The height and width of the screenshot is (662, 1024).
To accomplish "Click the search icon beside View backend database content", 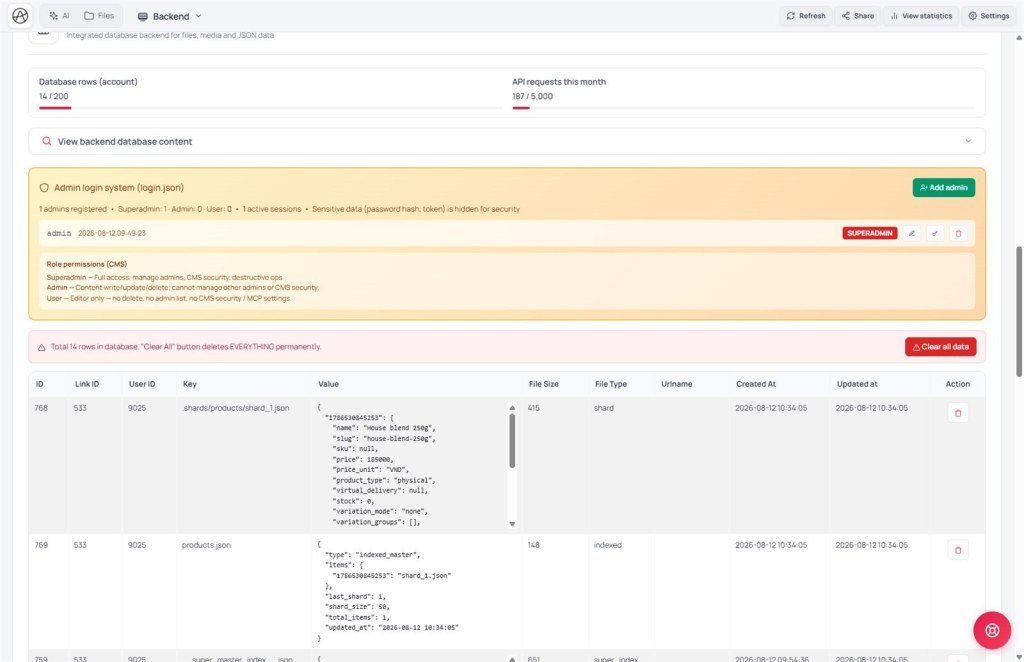I will [46, 141].
